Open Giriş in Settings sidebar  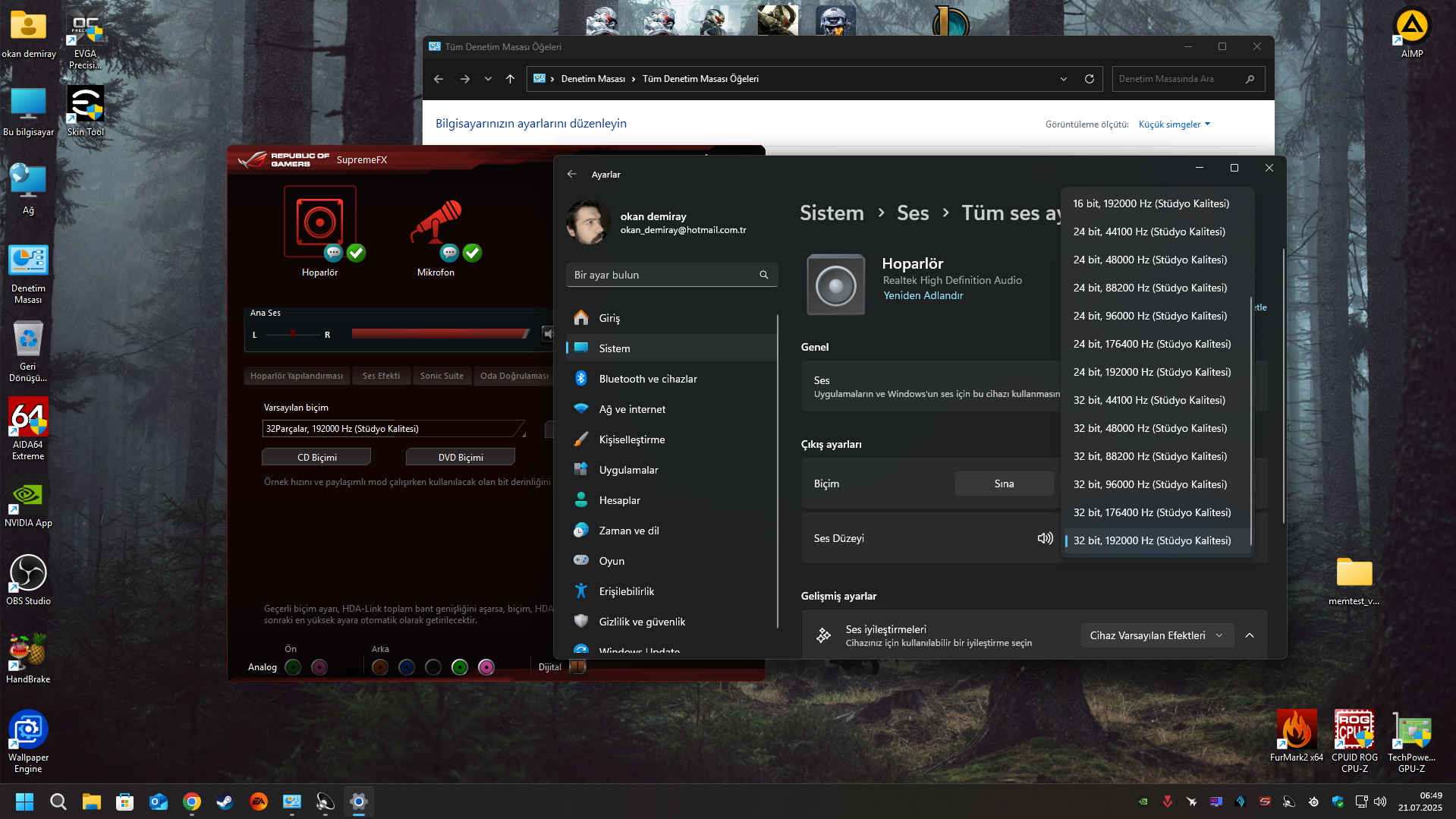click(x=671, y=318)
